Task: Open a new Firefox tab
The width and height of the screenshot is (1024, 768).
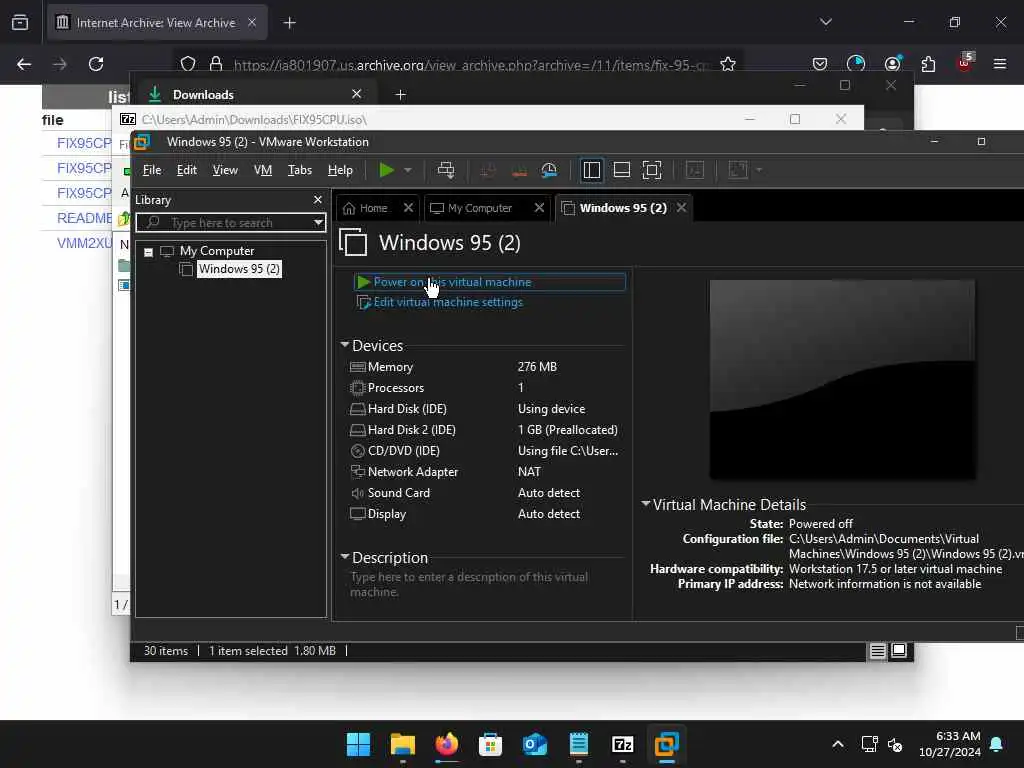Action: tap(289, 23)
